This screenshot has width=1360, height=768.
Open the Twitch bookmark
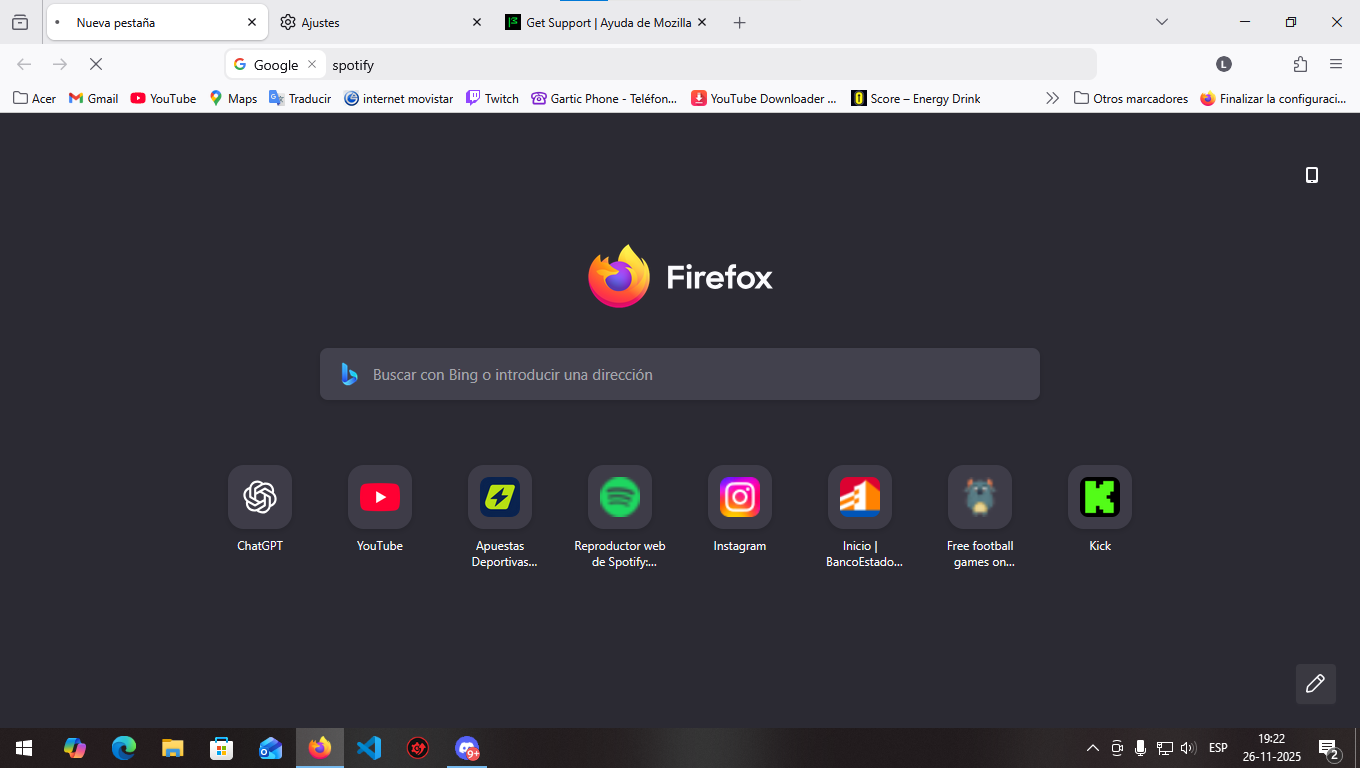point(492,98)
